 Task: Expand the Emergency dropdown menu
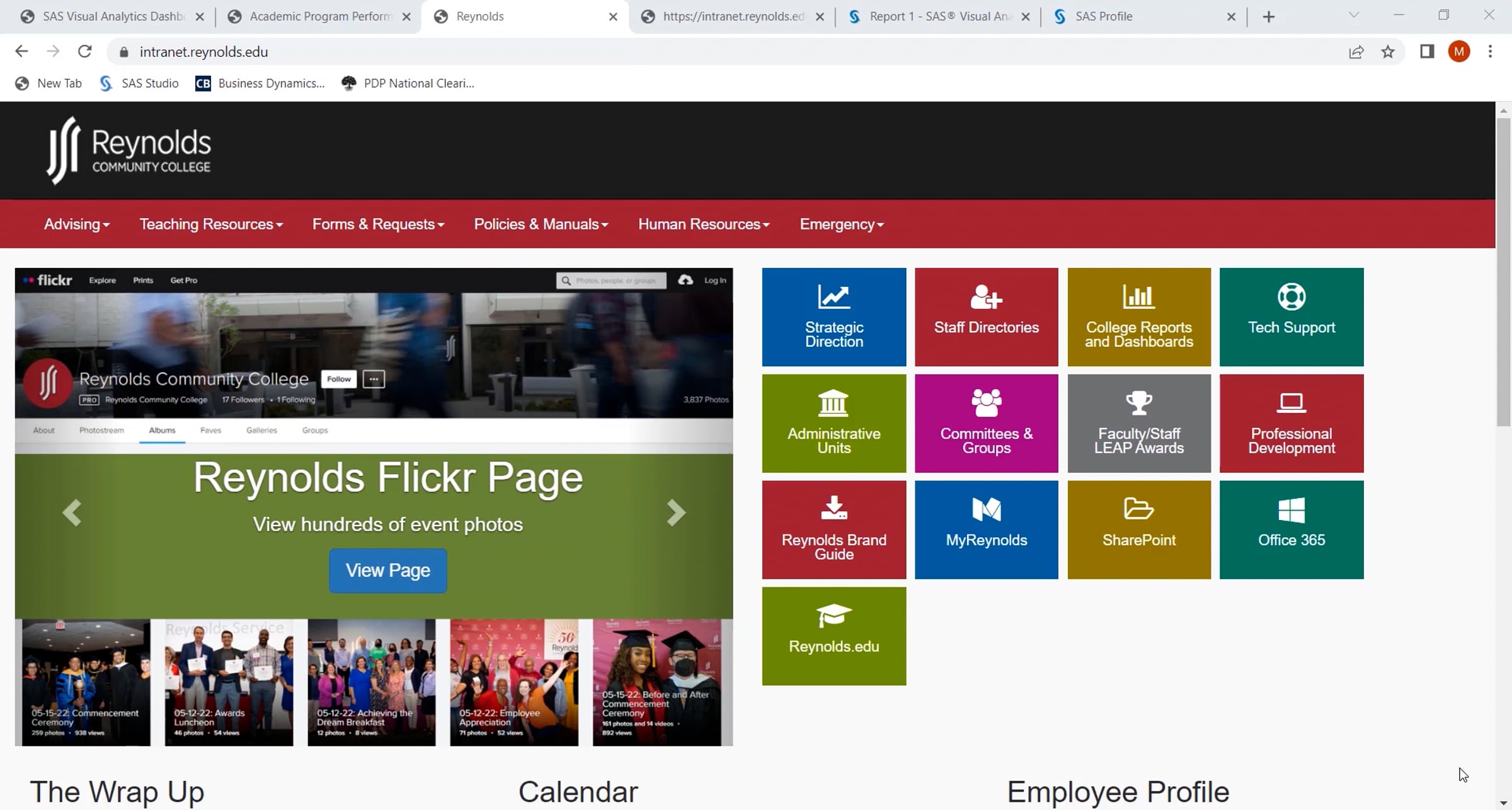(842, 224)
